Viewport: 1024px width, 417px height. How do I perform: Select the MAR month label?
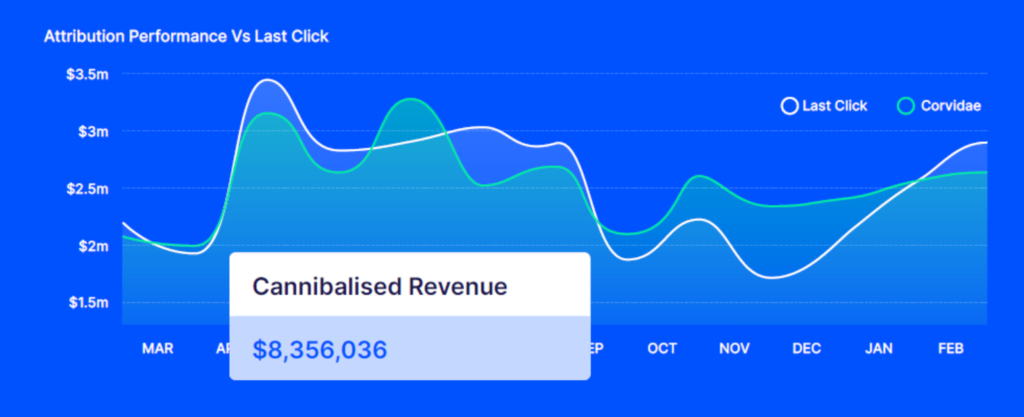click(158, 348)
